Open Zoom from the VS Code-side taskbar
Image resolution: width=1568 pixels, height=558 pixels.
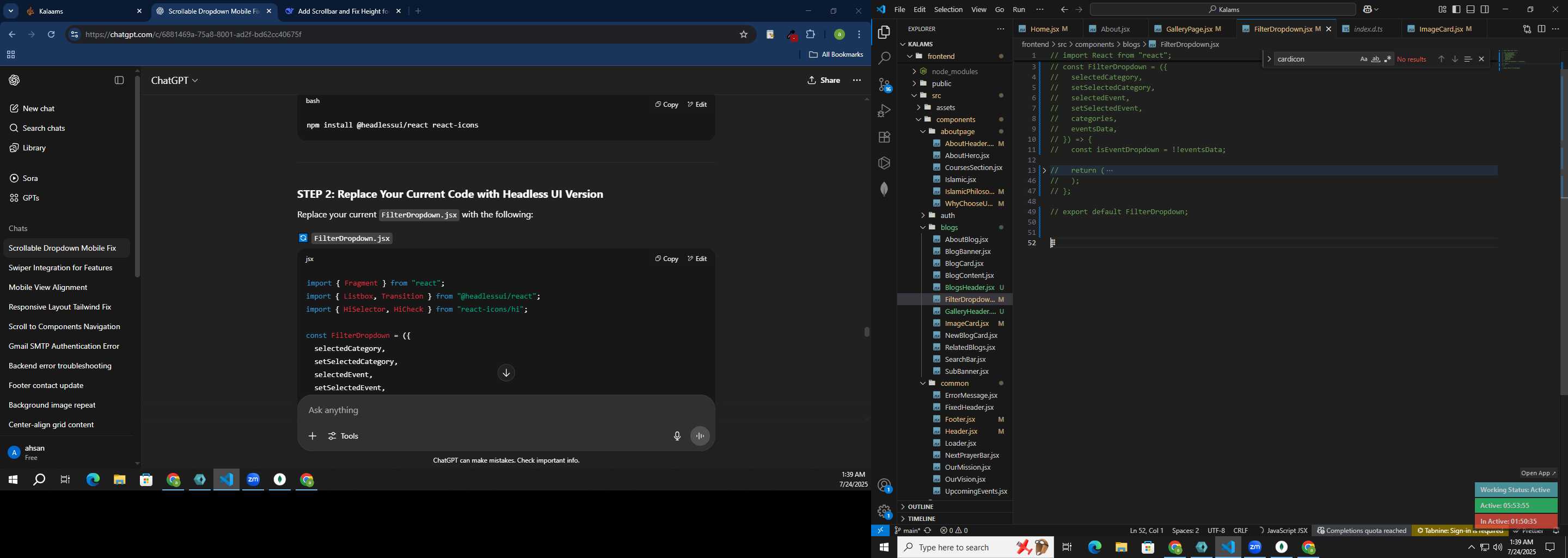pyautogui.click(x=1255, y=547)
